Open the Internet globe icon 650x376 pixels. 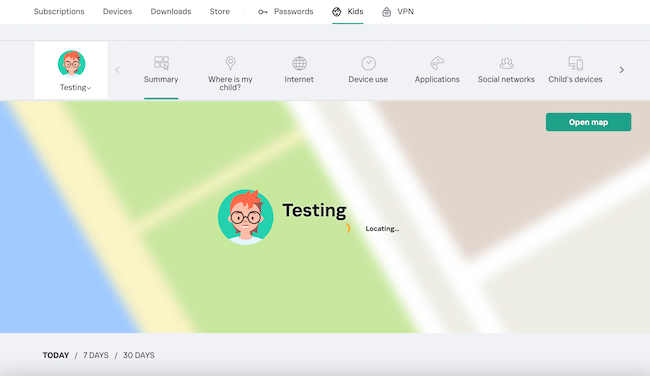pyautogui.click(x=299, y=63)
